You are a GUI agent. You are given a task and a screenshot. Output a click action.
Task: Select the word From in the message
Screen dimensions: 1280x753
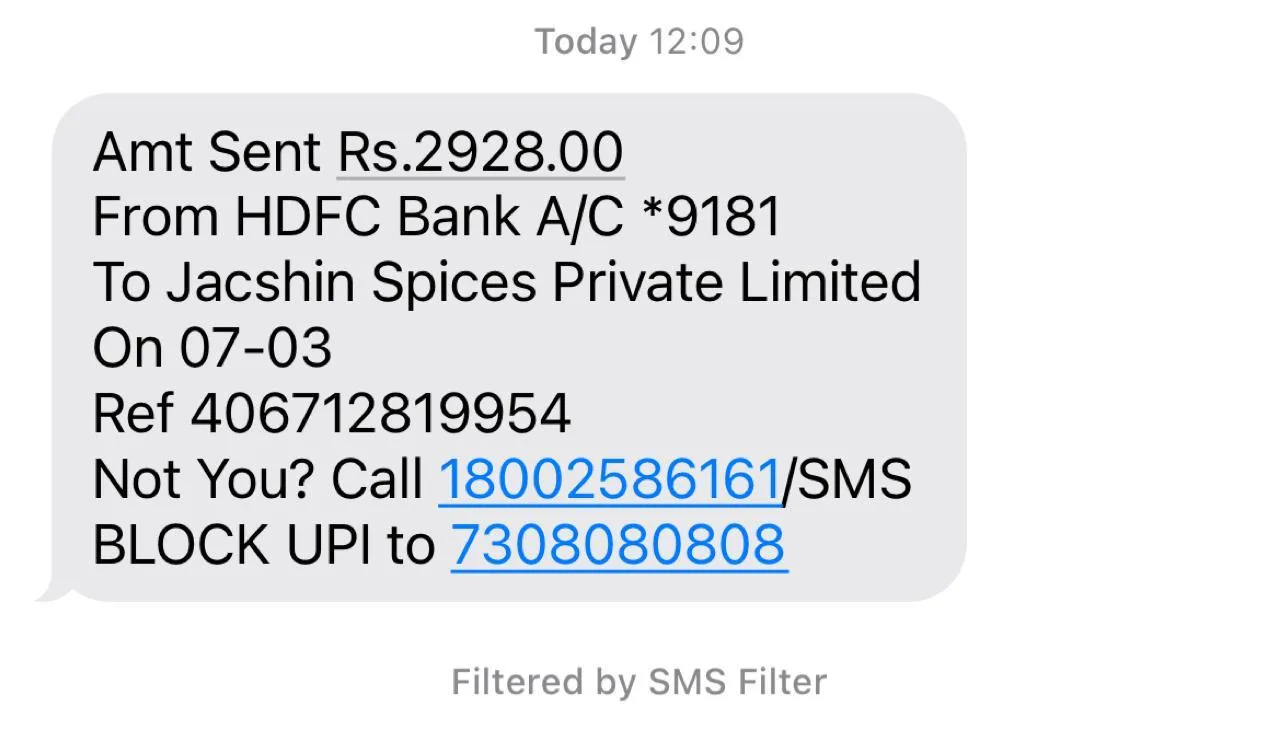tap(156, 217)
